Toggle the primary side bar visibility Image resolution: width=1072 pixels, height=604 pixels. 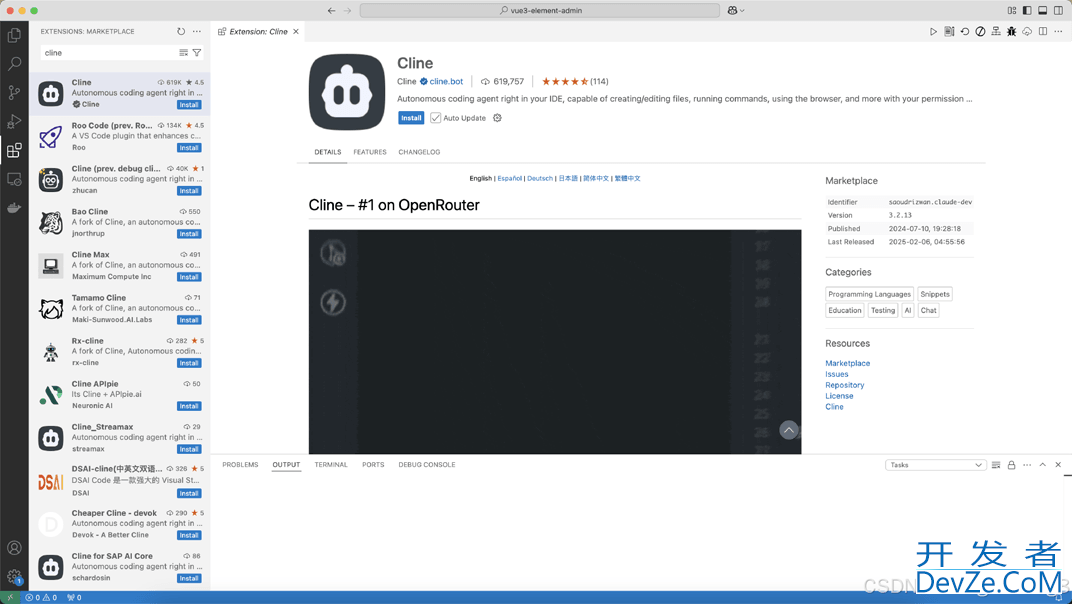tap(1027, 10)
